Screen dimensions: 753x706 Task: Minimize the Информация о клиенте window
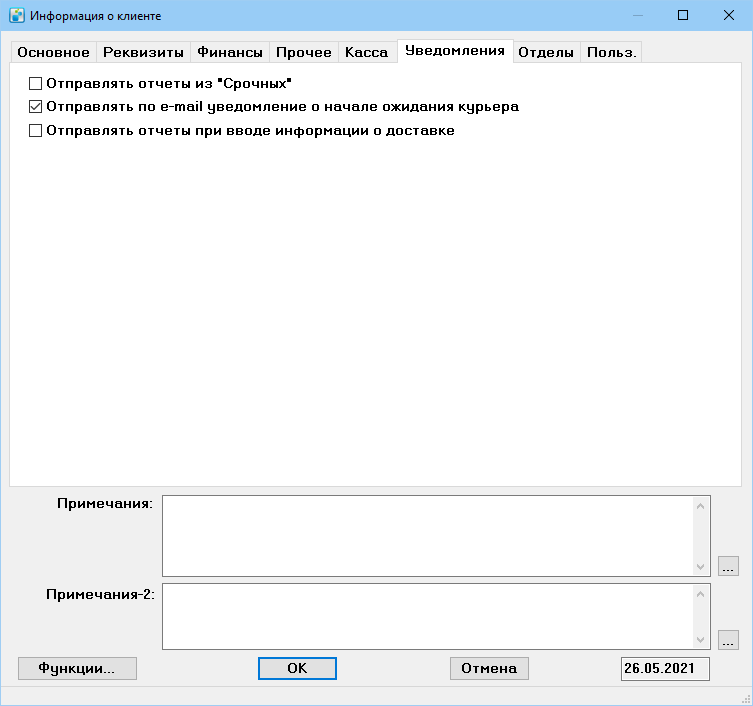coord(638,15)
